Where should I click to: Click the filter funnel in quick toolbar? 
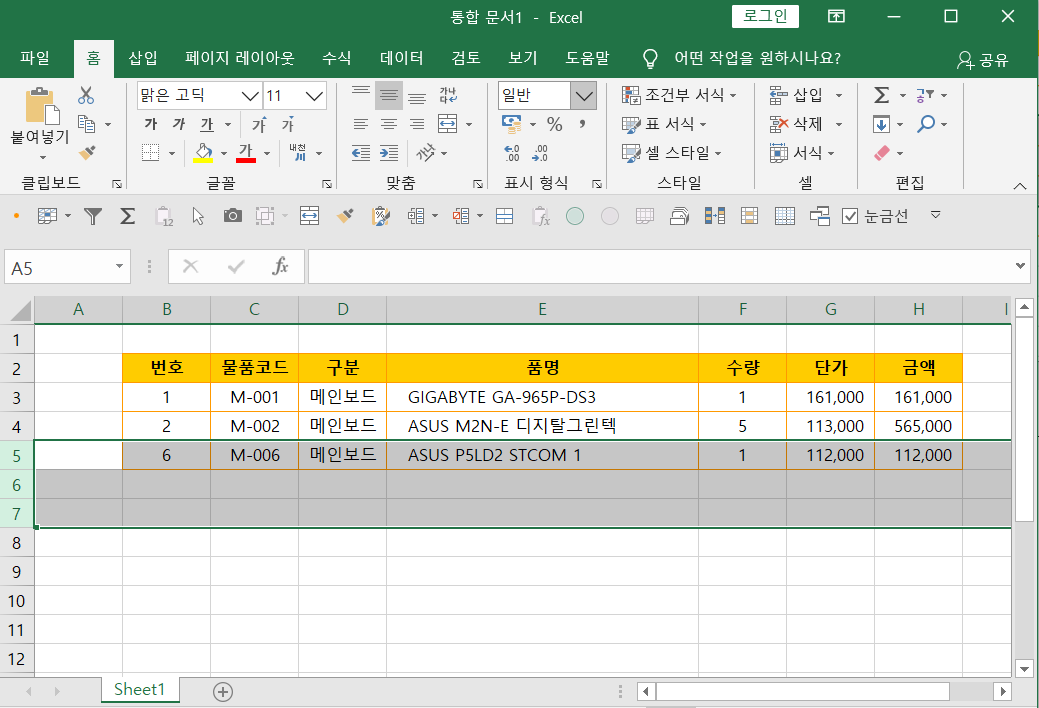[x=93, y=215]
